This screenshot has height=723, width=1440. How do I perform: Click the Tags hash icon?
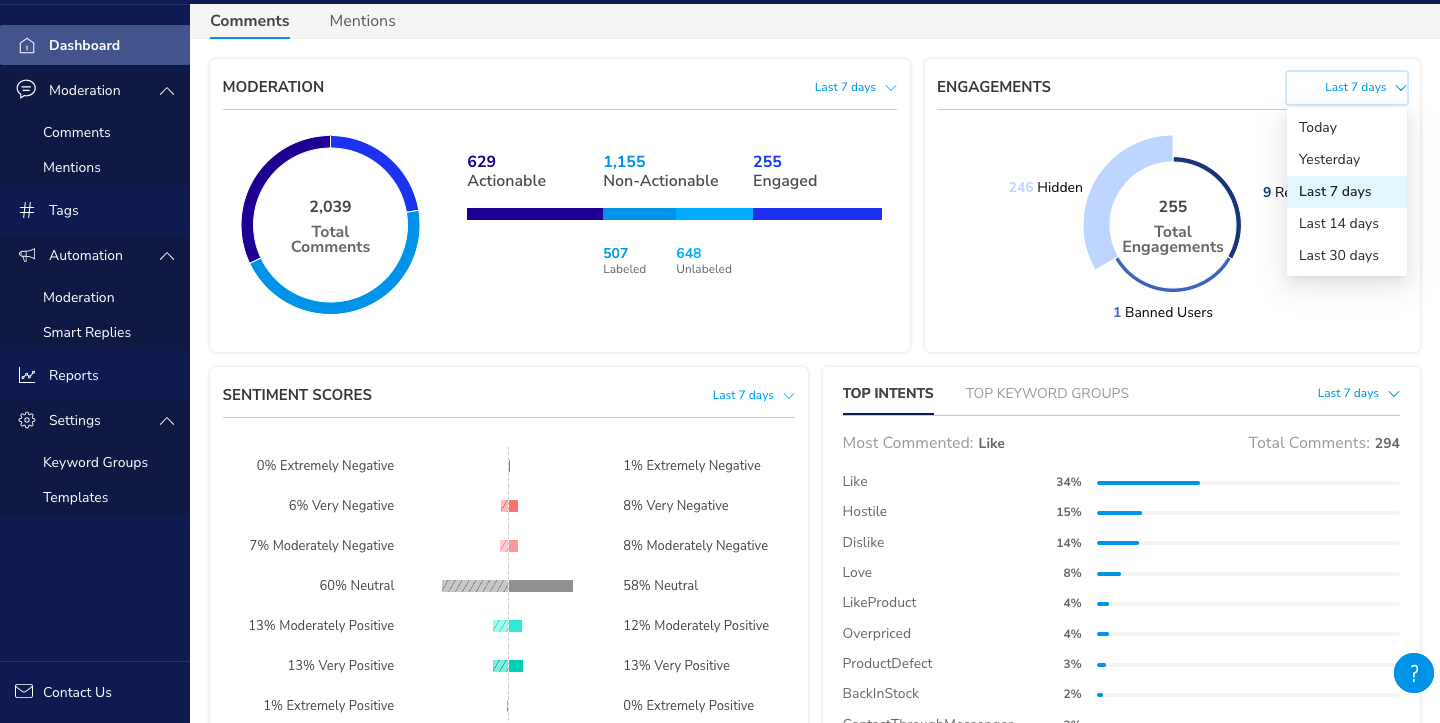[27, 210]
